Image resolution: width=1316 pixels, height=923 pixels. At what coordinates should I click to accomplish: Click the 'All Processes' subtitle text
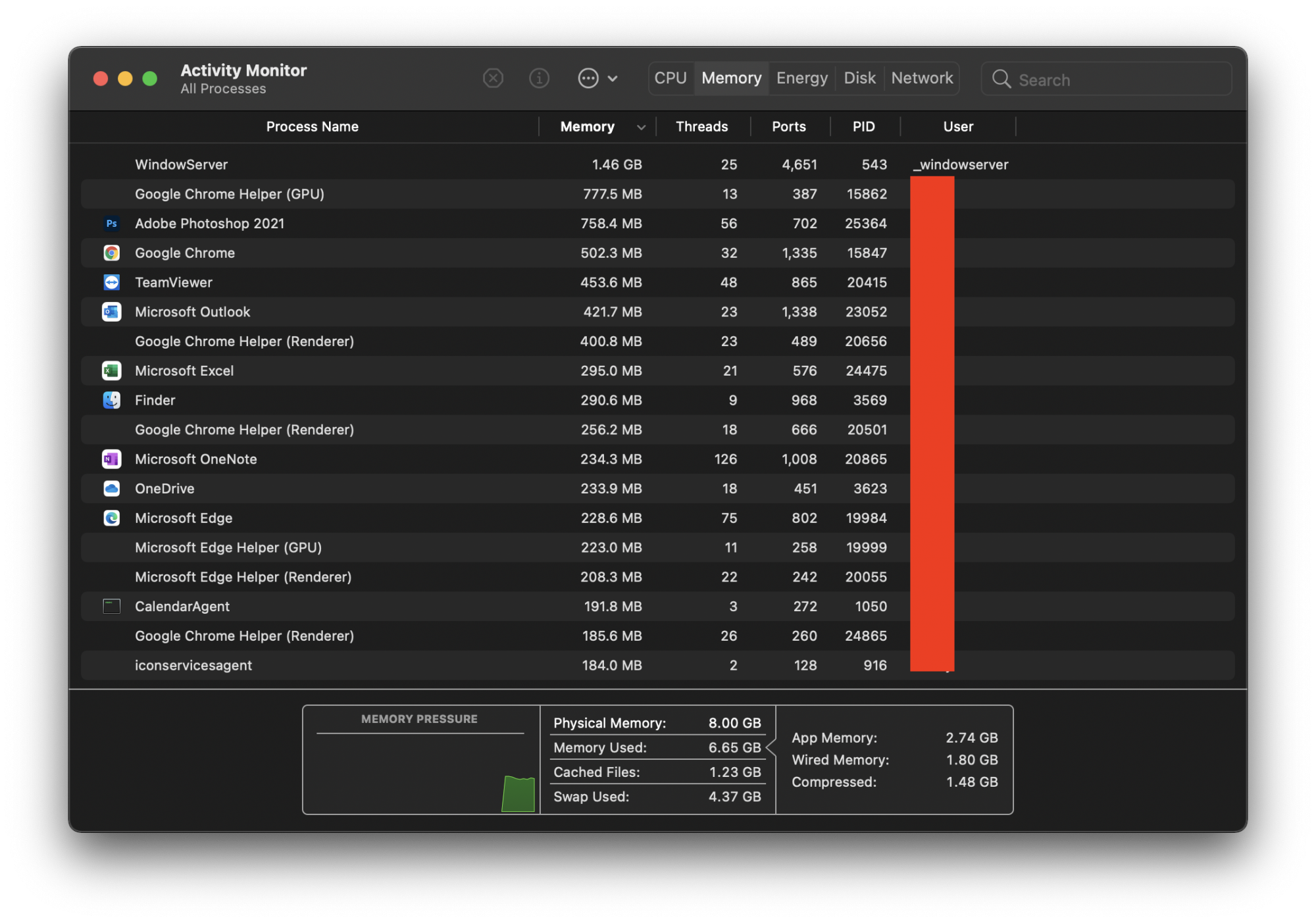pyautogui.click(x=223, y=89)
